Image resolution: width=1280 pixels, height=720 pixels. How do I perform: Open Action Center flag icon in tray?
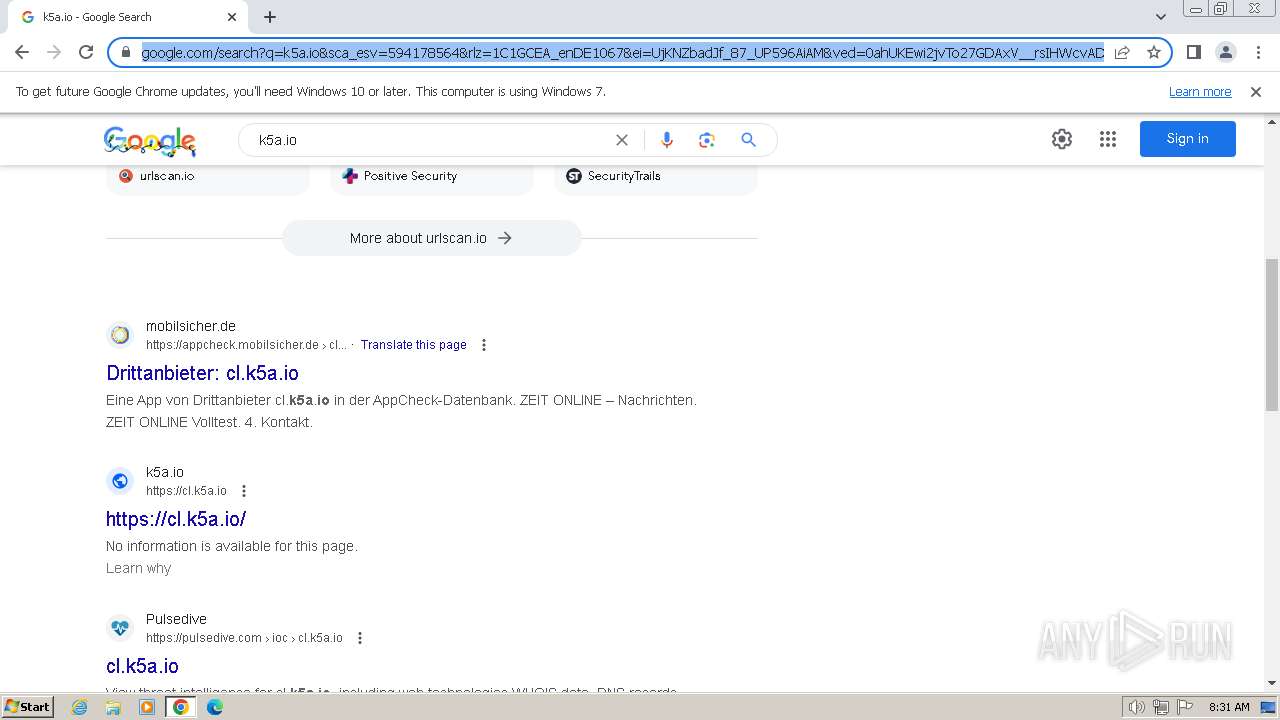tap(1184, 707)
